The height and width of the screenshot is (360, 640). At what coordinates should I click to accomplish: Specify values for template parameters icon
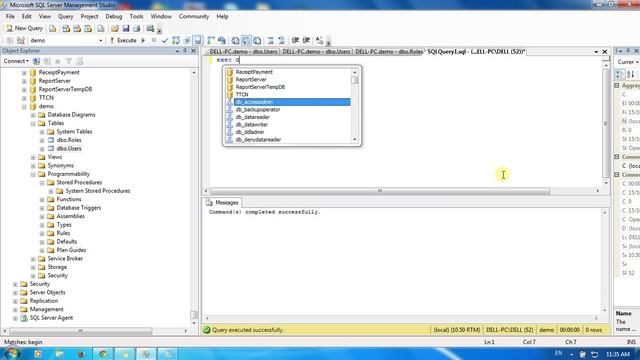pos(319,40)
